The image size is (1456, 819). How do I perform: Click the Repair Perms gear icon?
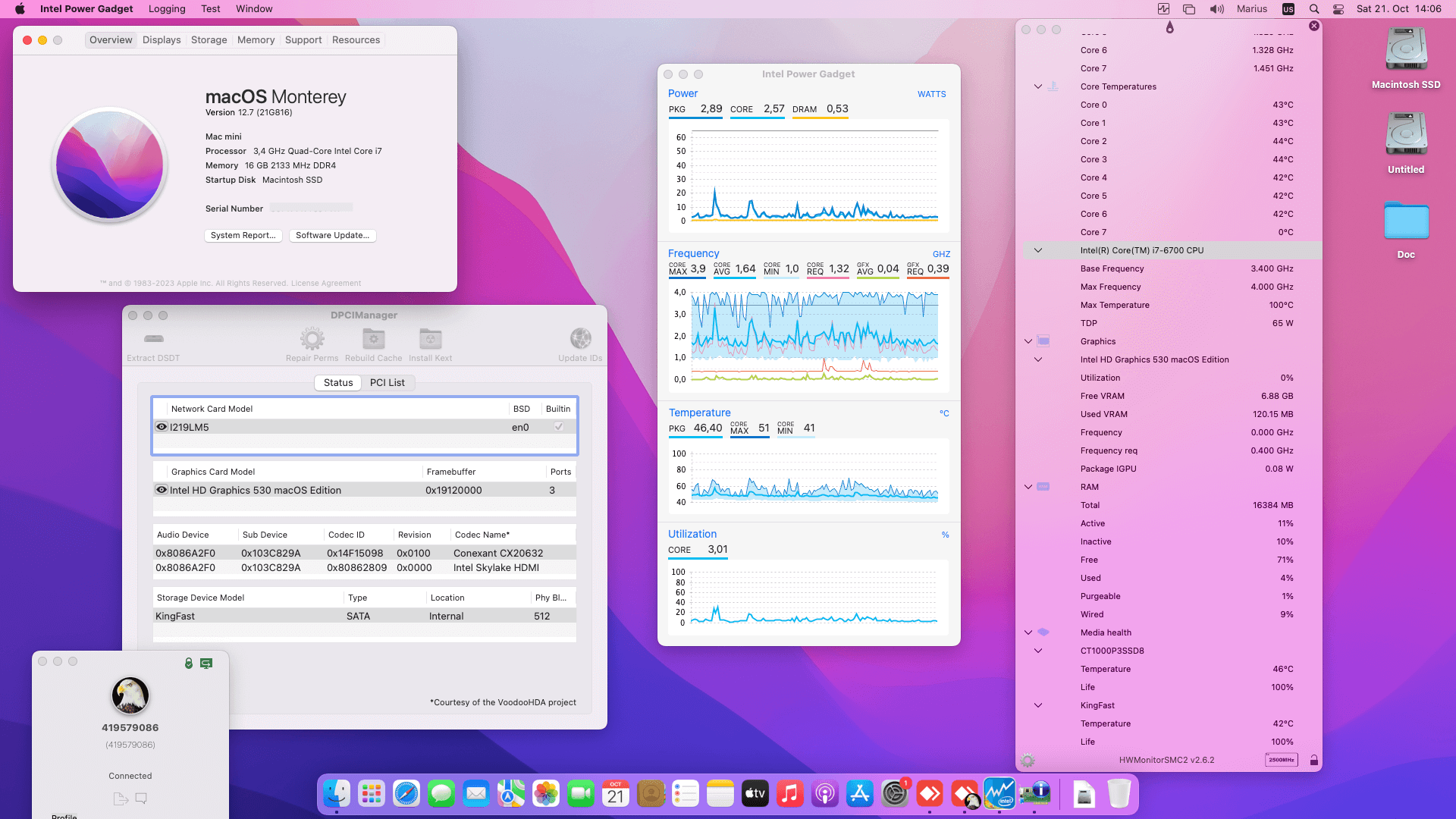312,339
